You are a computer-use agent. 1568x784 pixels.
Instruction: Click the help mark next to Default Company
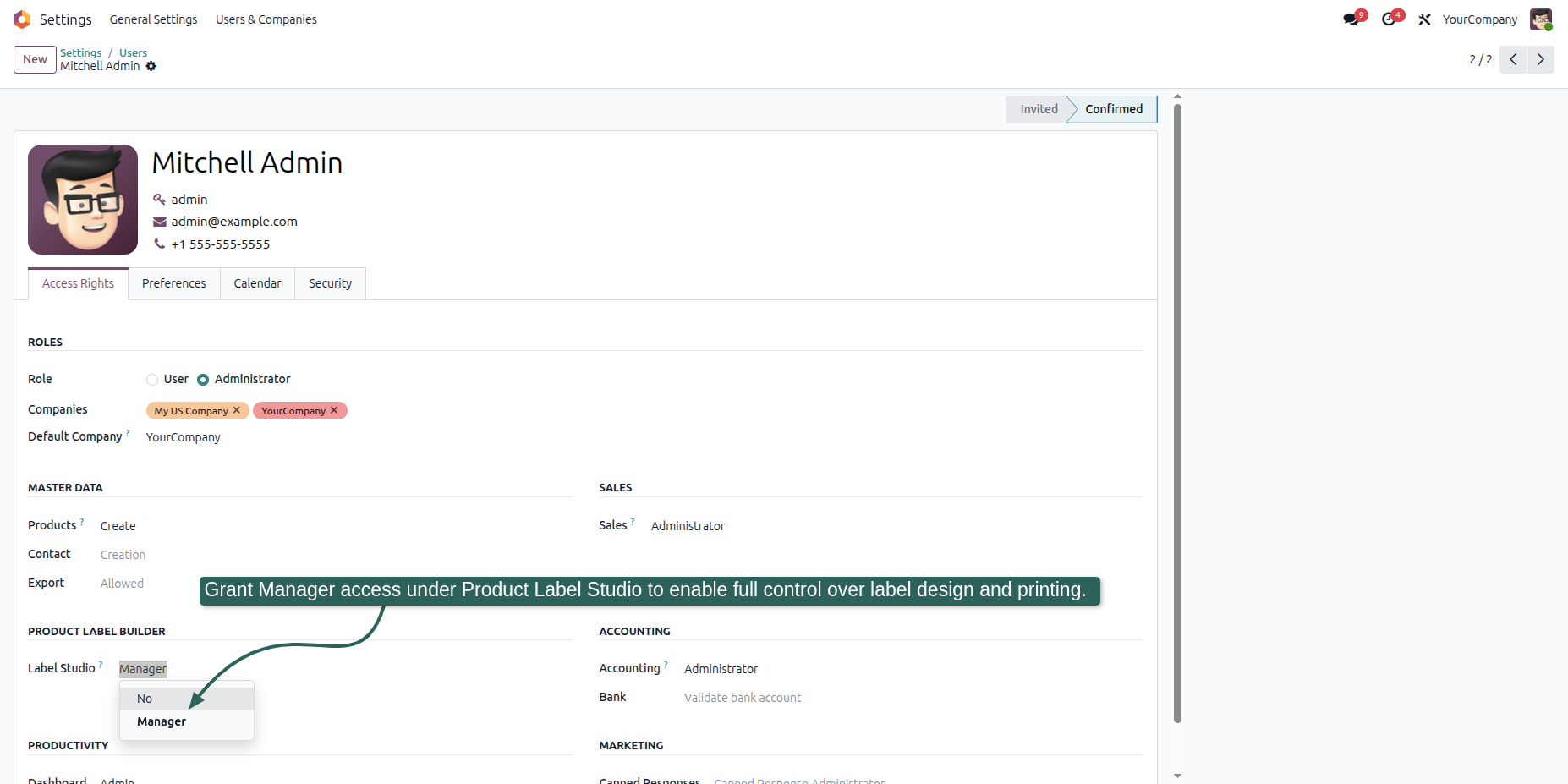[128, 433]
